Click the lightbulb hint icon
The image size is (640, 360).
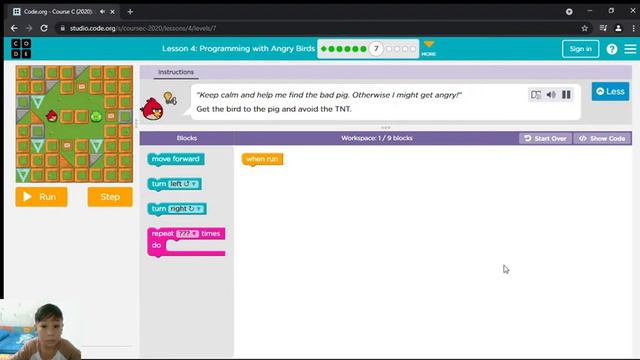(x=169, y=98)
